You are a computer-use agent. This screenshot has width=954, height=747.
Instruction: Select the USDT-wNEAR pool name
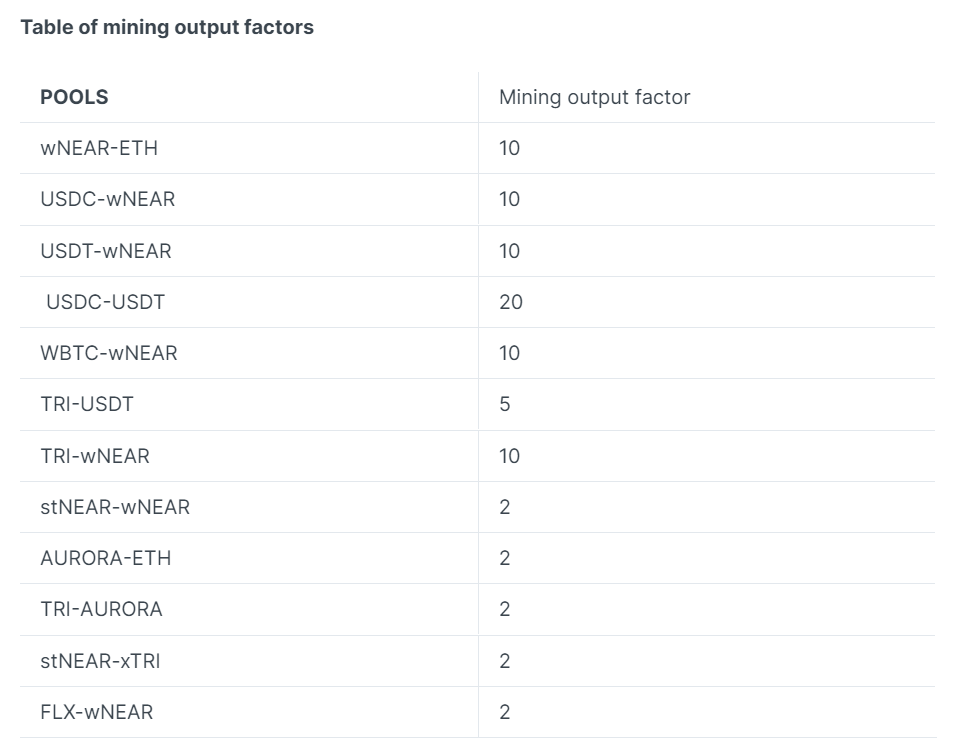tap(106, 251)
